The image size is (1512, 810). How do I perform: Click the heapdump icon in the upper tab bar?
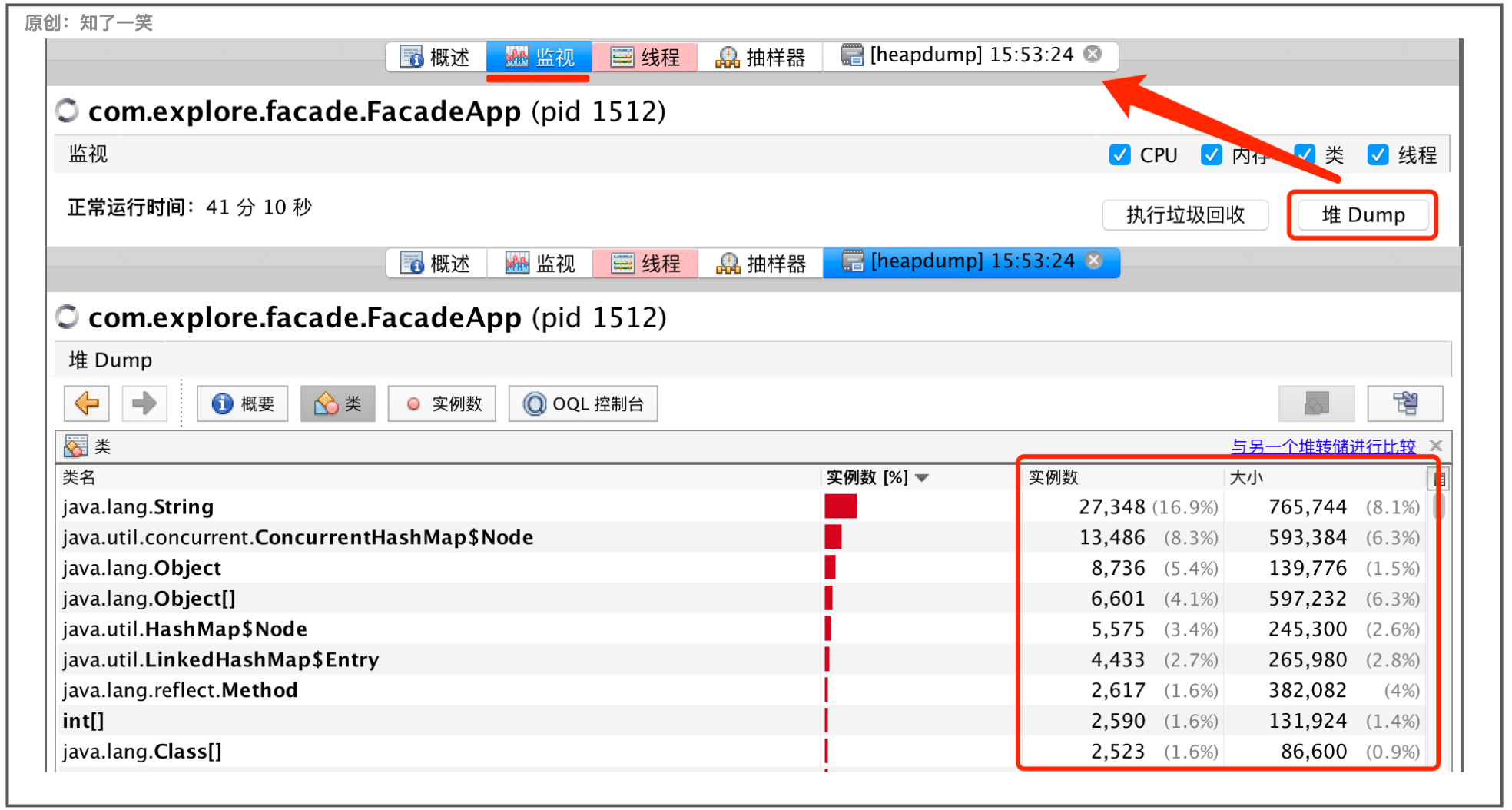coord(851,55)
